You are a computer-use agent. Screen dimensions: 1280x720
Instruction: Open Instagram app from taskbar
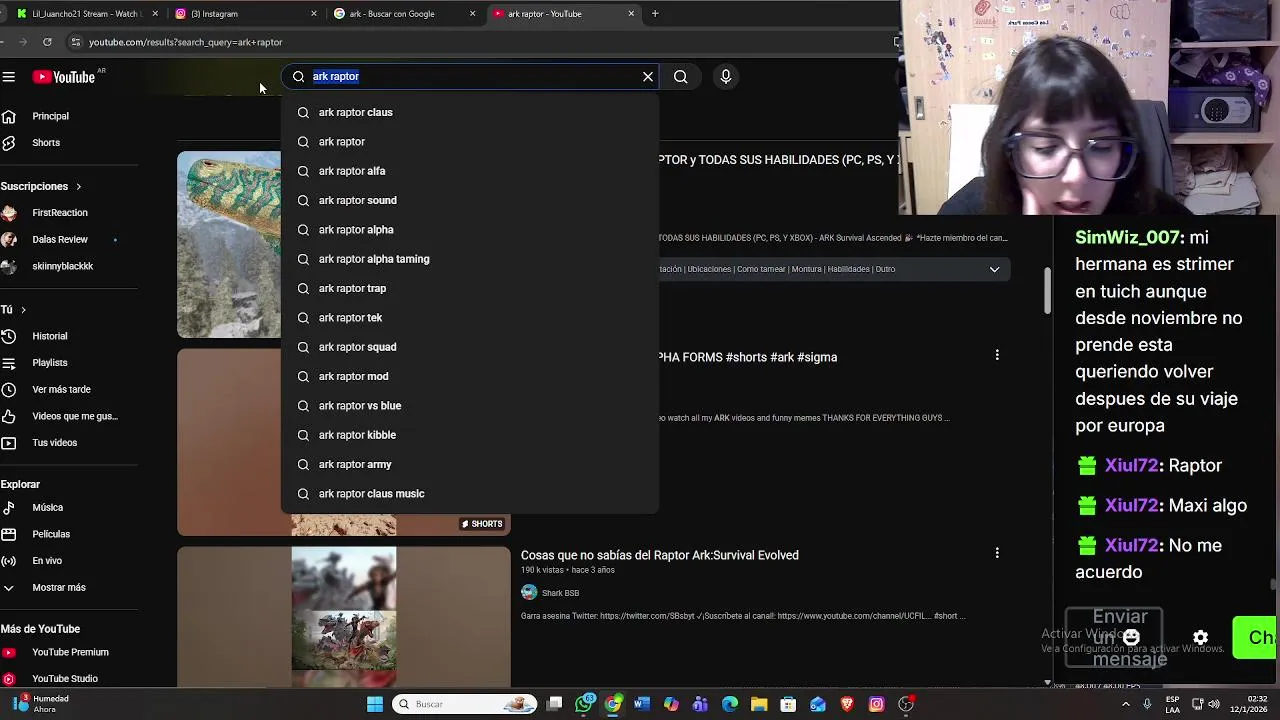(x=876, y=704)
